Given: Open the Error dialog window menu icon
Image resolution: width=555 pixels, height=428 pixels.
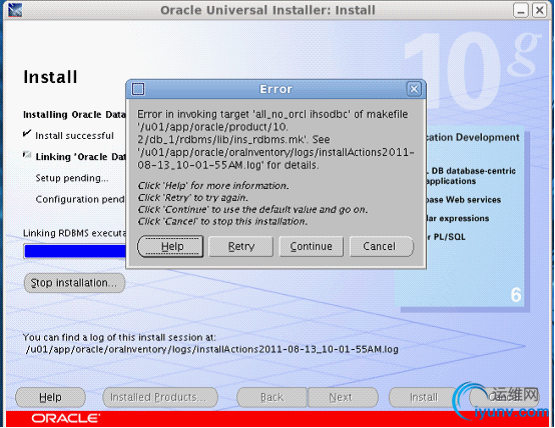Looking at the screenshot, I should [138, 89].
